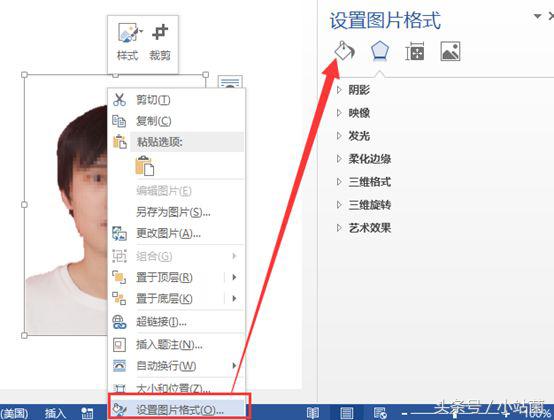Open the format pane options dropdown arrow

[x=537, y=16]
